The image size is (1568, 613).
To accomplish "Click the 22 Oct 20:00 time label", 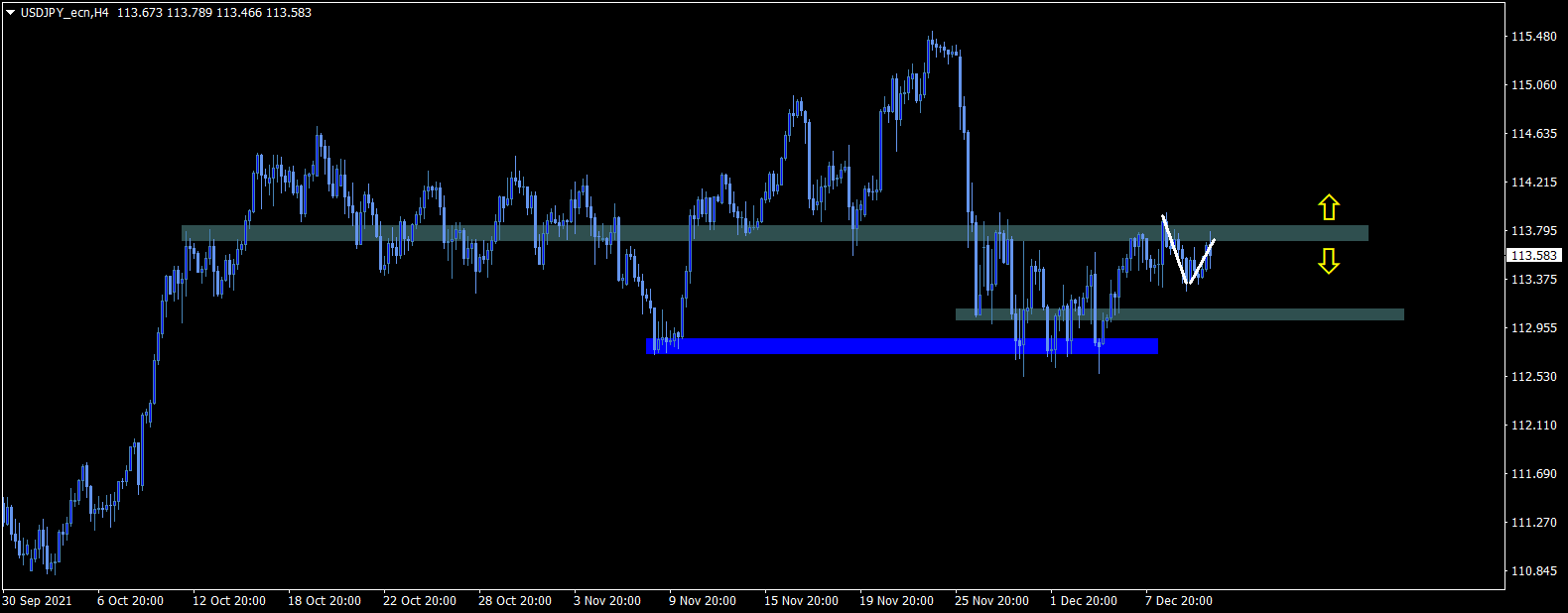I will tap(420, 601).
